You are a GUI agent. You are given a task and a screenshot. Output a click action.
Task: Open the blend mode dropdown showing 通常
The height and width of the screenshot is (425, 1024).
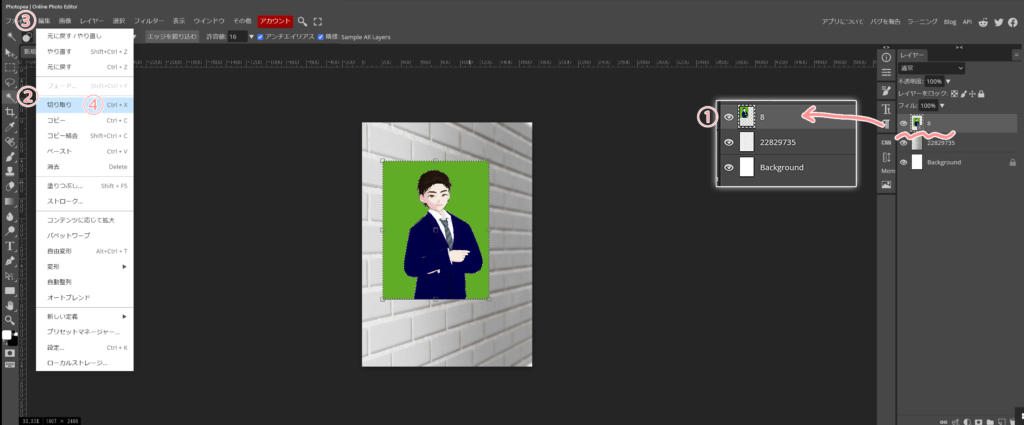click(x=931, y=68)
